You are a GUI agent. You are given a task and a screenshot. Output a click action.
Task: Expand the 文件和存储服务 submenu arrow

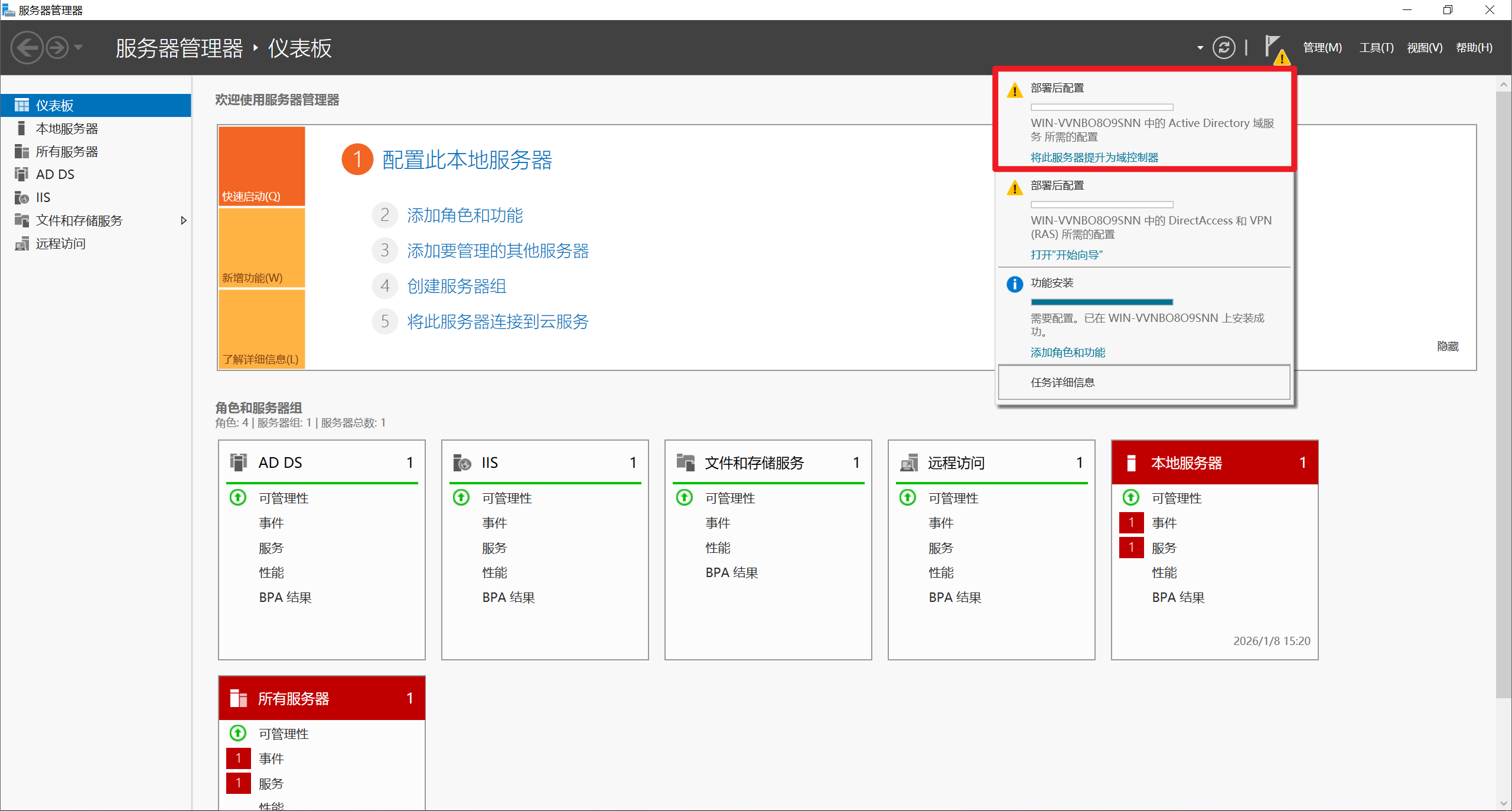point(184,220)
